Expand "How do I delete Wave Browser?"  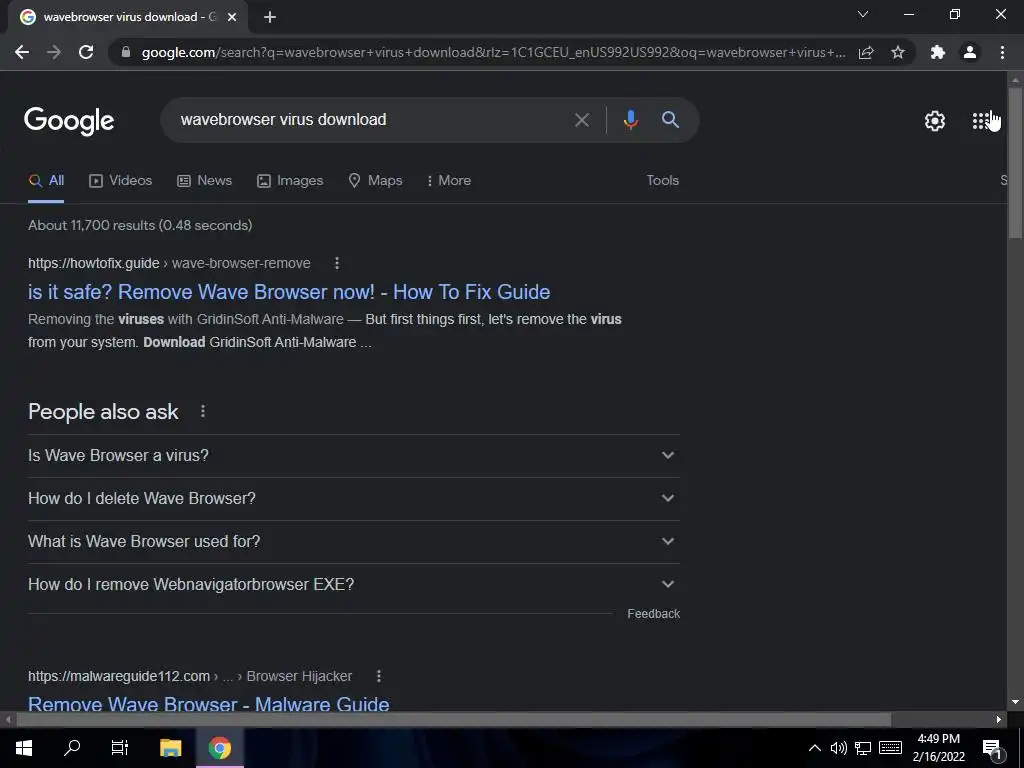(354, 498)
